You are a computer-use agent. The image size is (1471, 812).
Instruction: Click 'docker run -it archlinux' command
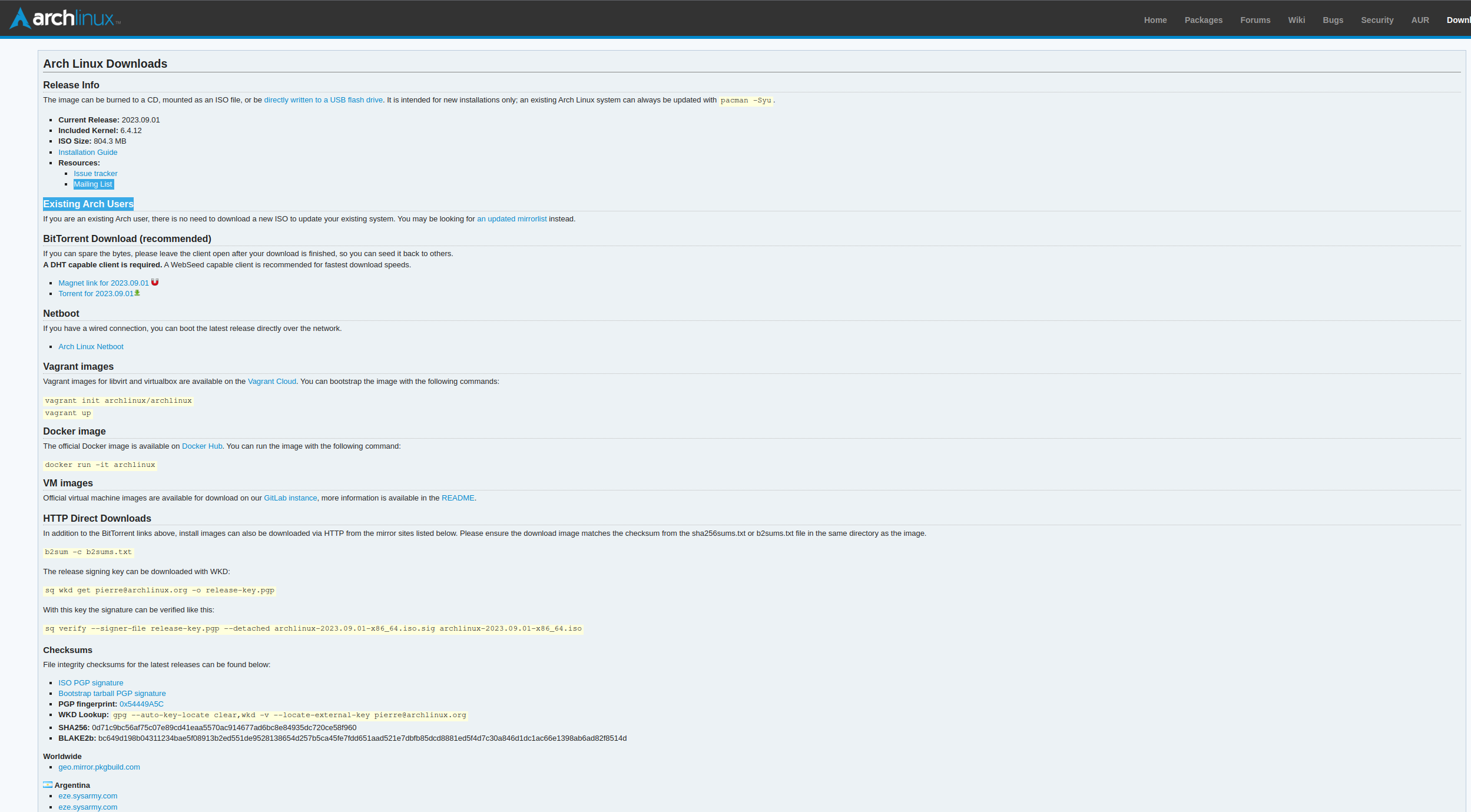click(x=100, y=465)
